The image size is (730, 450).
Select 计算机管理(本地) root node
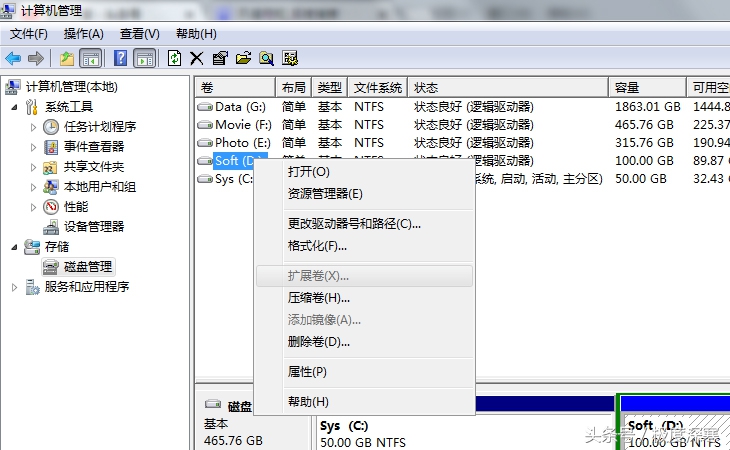72,87
